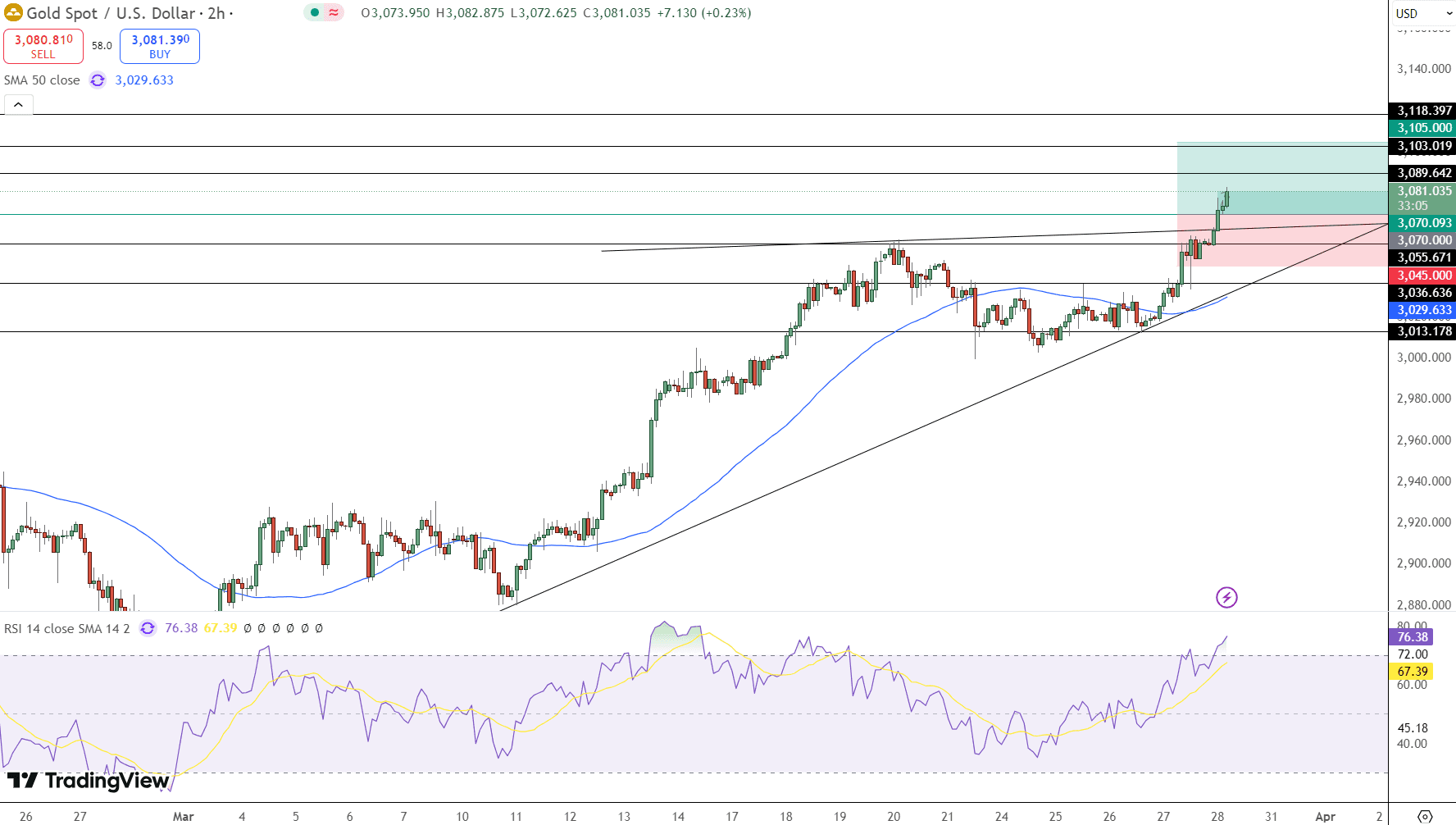The width and height of the screenshot is (1456, 825).
Task: Click RSI legend SMA value 67.39
Action: pyautogui.click(x=221, y=628)
